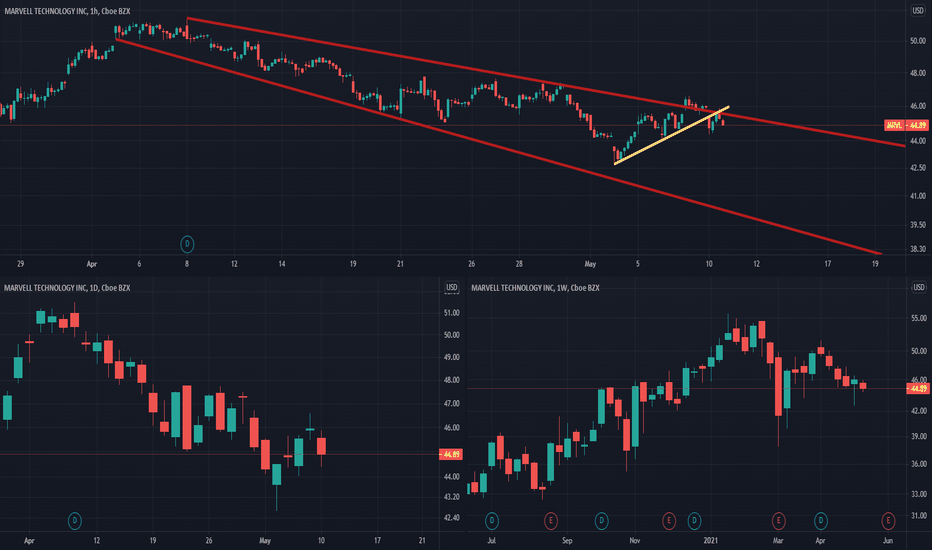
Task: Click the 28 date label on 1h time axis
Action: tap(519, 263)
